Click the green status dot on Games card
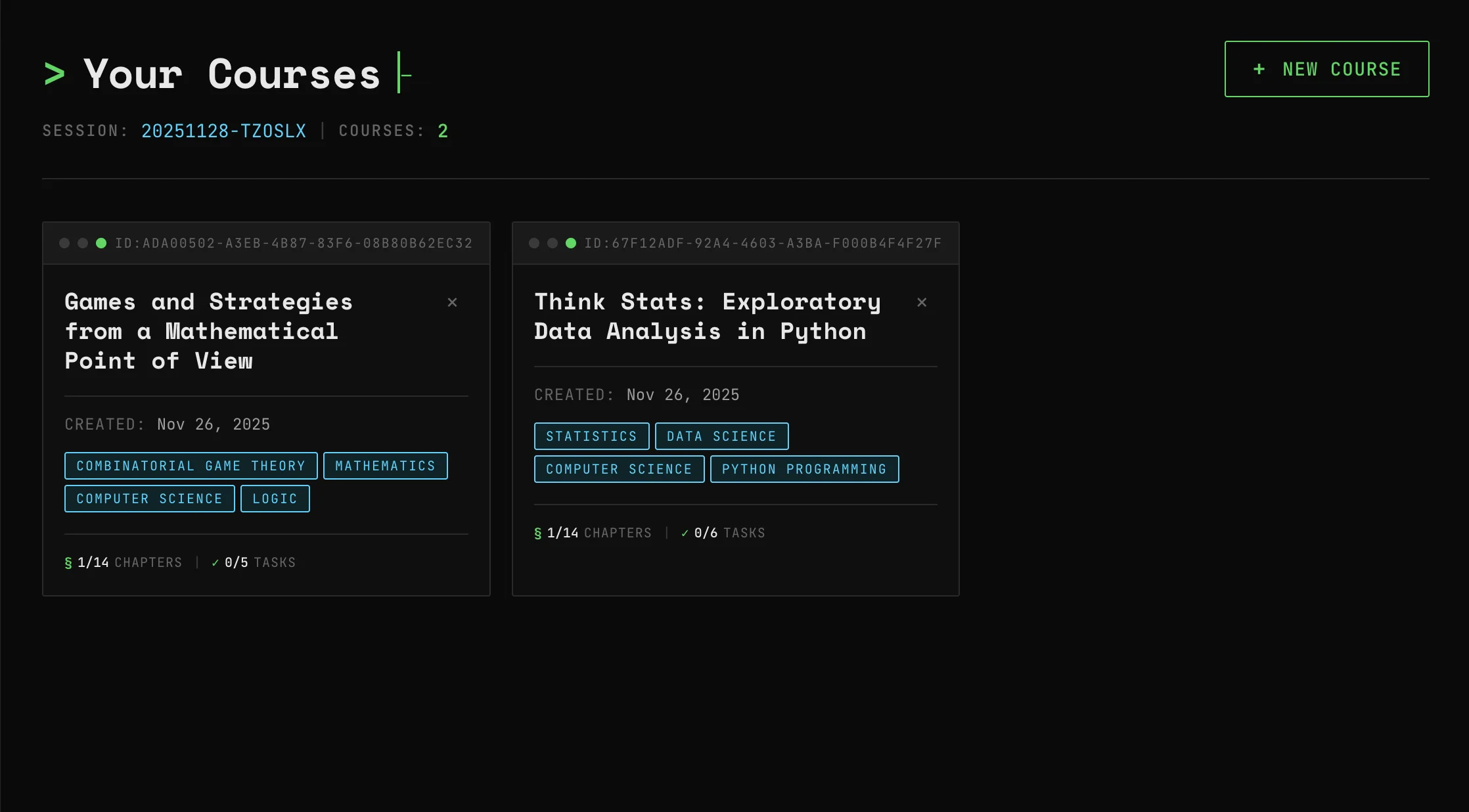 [x=101, y=242]
